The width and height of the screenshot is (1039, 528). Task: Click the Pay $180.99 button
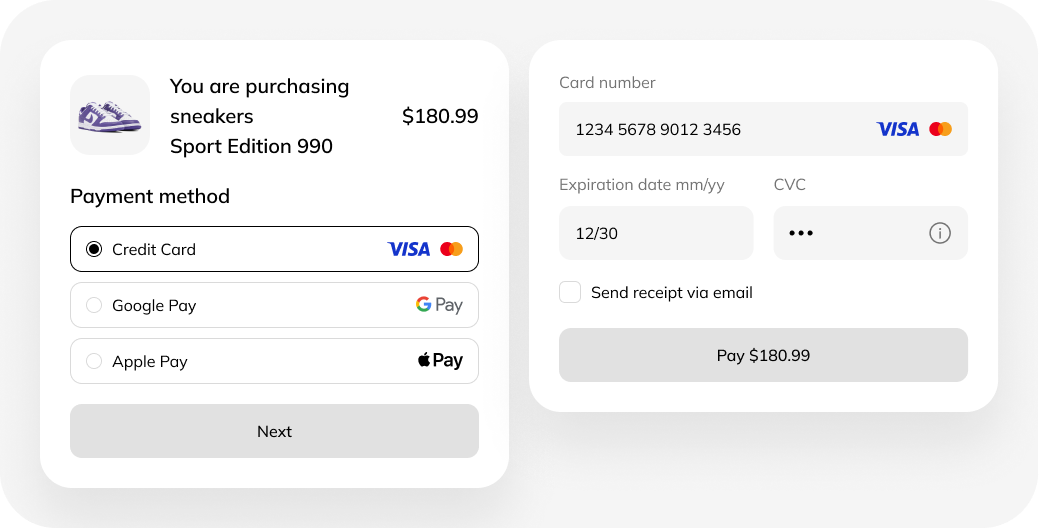click(763, 355)
